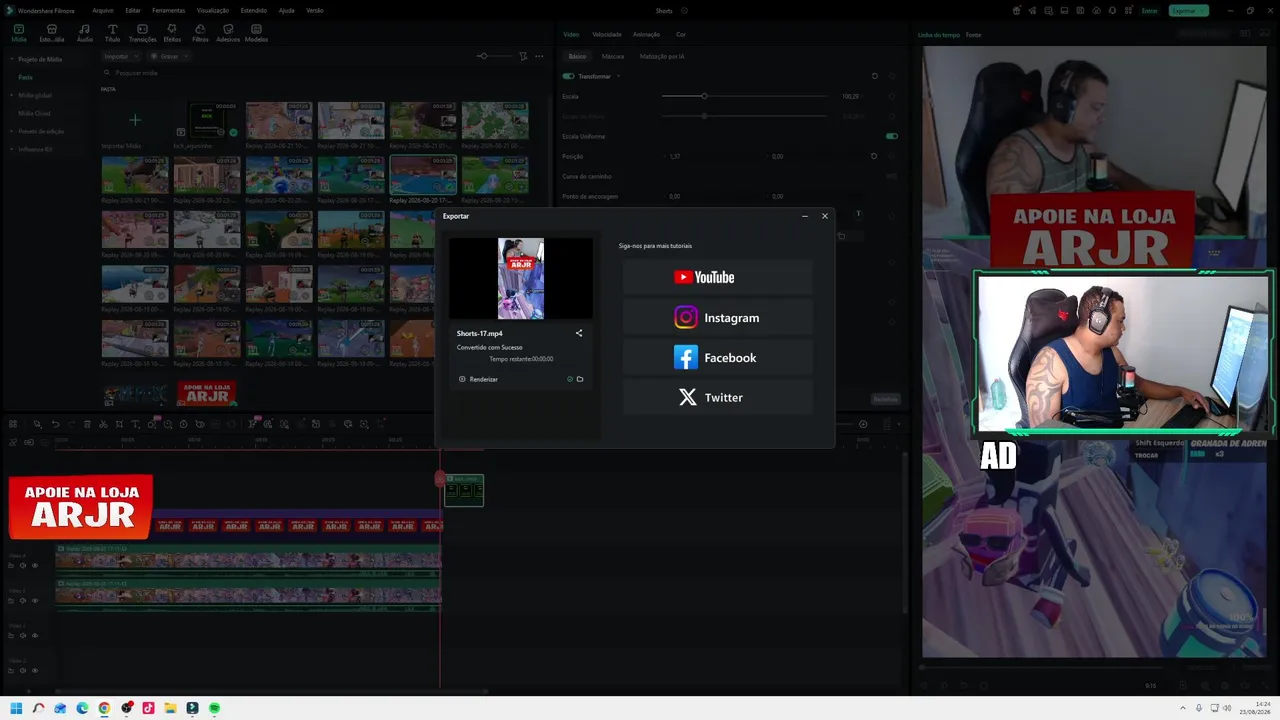1280x720 pixels.
Task: Click the Renderizar button in Export dialog
Action: click(x=479, y=379)
